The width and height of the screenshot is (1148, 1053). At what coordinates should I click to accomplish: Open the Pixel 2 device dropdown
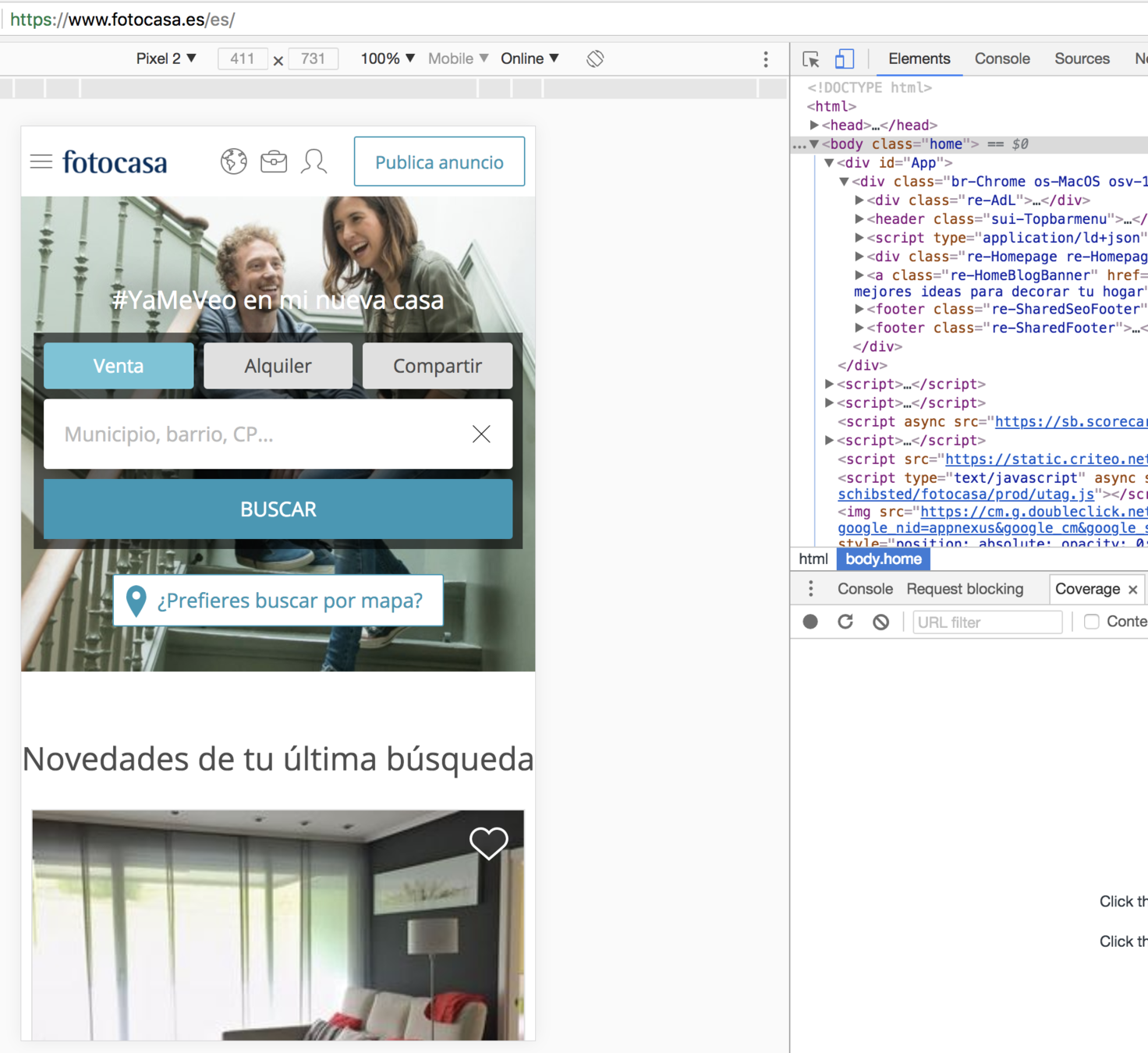pos(166,58)
